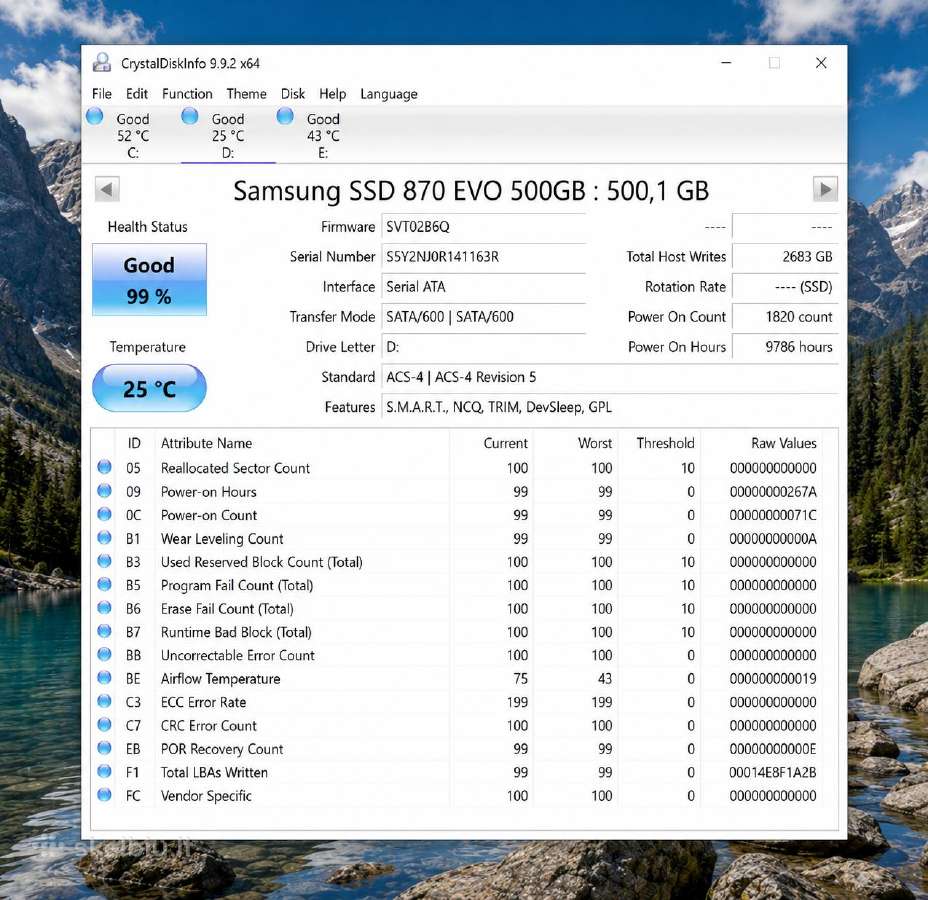This screenshot has height=900, width=928.
Task: Click the Raw Values column header
Action: [784, 443]
